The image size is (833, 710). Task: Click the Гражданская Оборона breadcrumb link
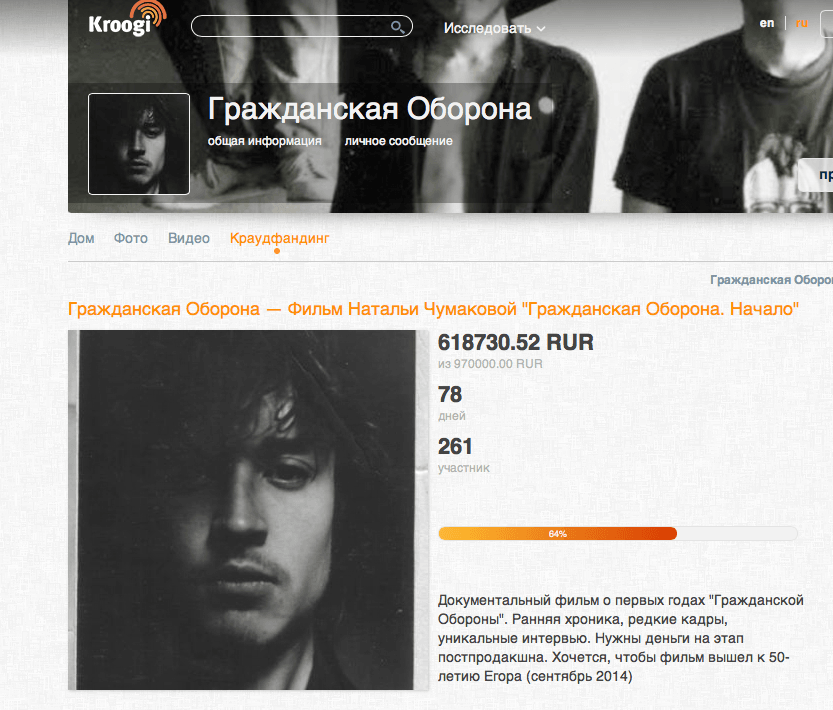coord(771,280)
